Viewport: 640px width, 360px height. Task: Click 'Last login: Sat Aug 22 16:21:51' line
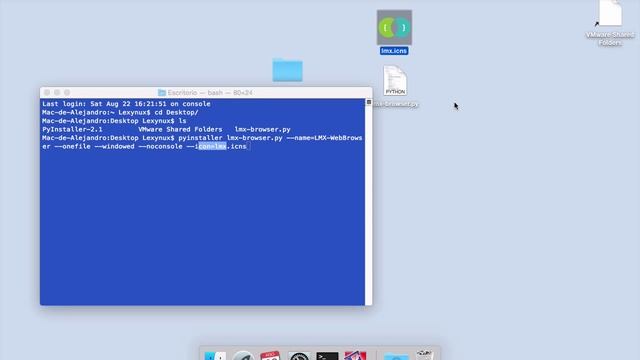pos(127,104)
